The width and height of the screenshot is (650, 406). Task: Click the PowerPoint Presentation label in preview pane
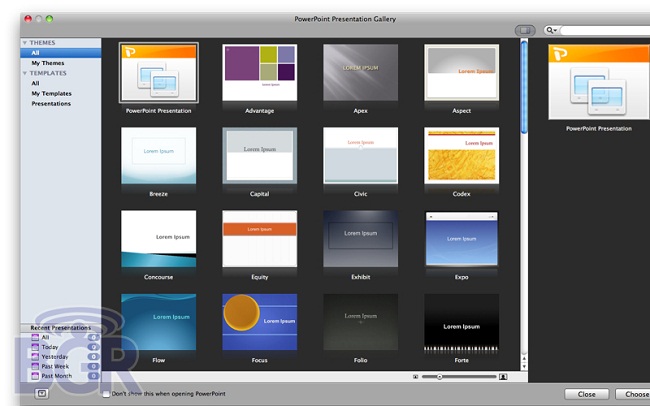pos(599,129)
